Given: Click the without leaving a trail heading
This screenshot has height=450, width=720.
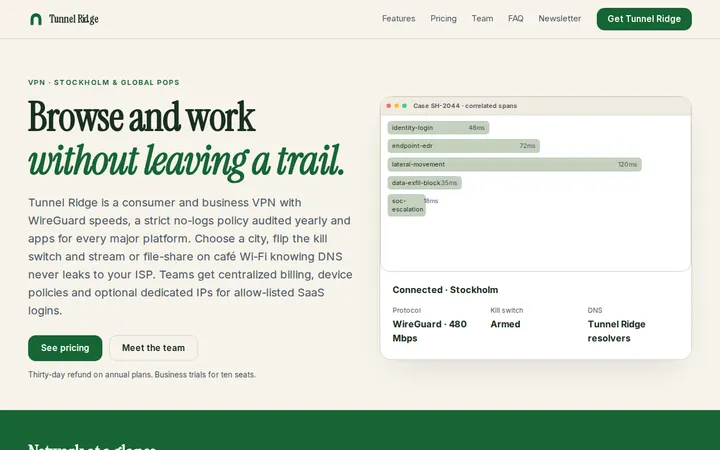Looking at the screenshot, I should 186,161.
